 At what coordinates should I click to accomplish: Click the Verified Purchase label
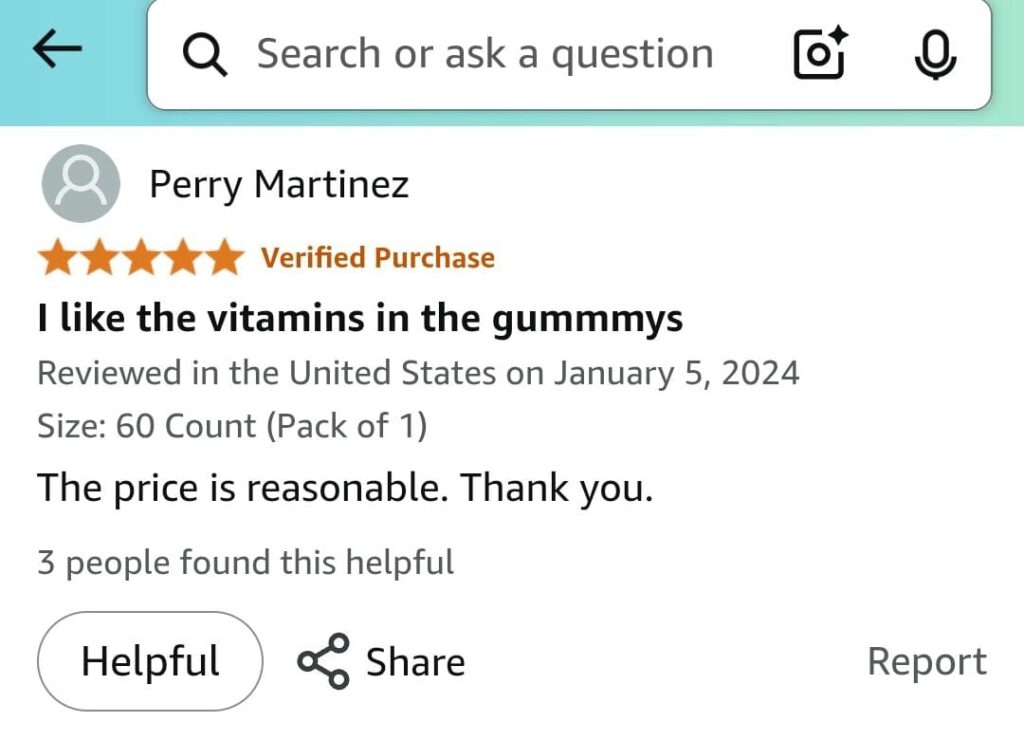pyautogui.click(x=378, y=258)
